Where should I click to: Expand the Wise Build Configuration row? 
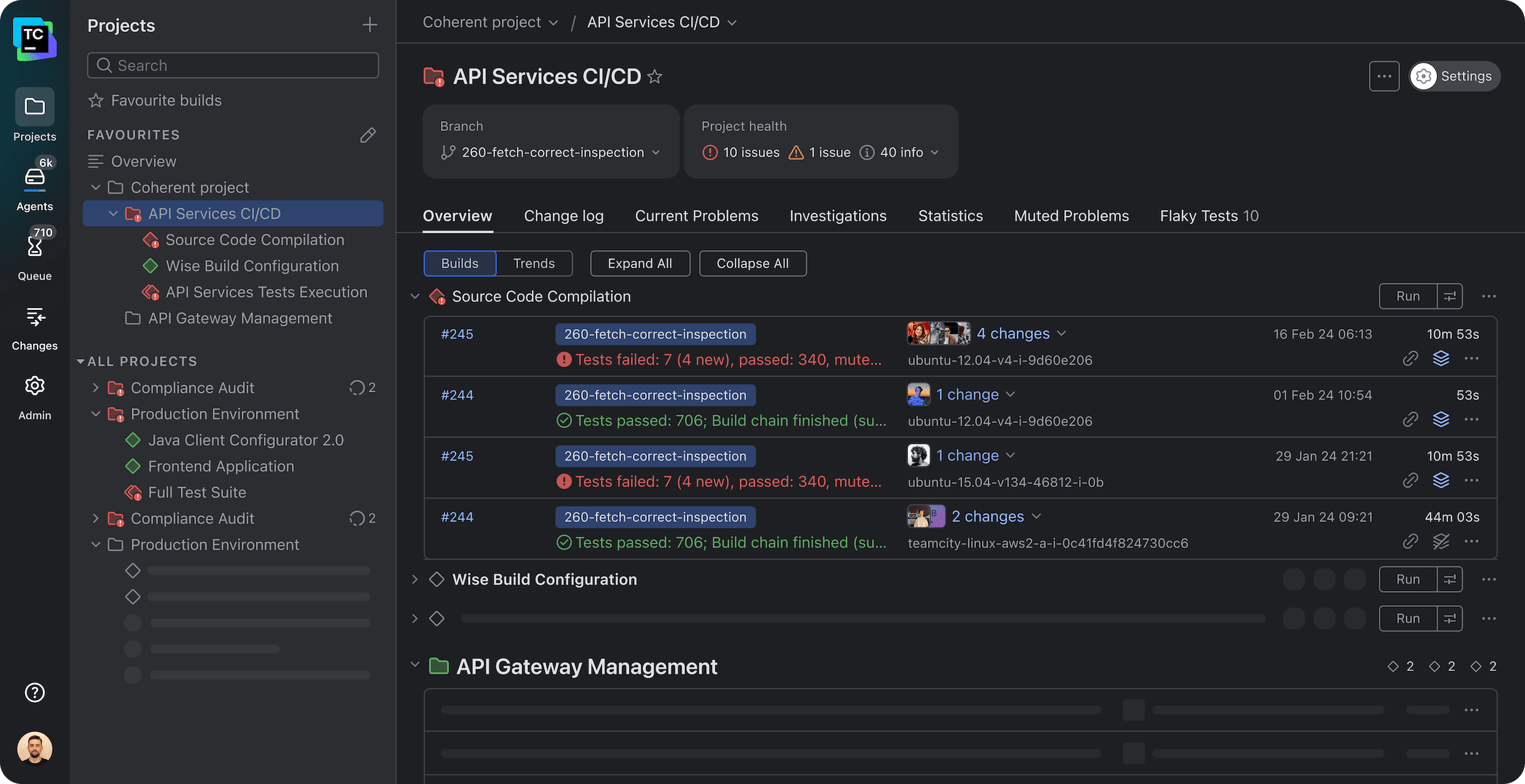pos(415,579)
